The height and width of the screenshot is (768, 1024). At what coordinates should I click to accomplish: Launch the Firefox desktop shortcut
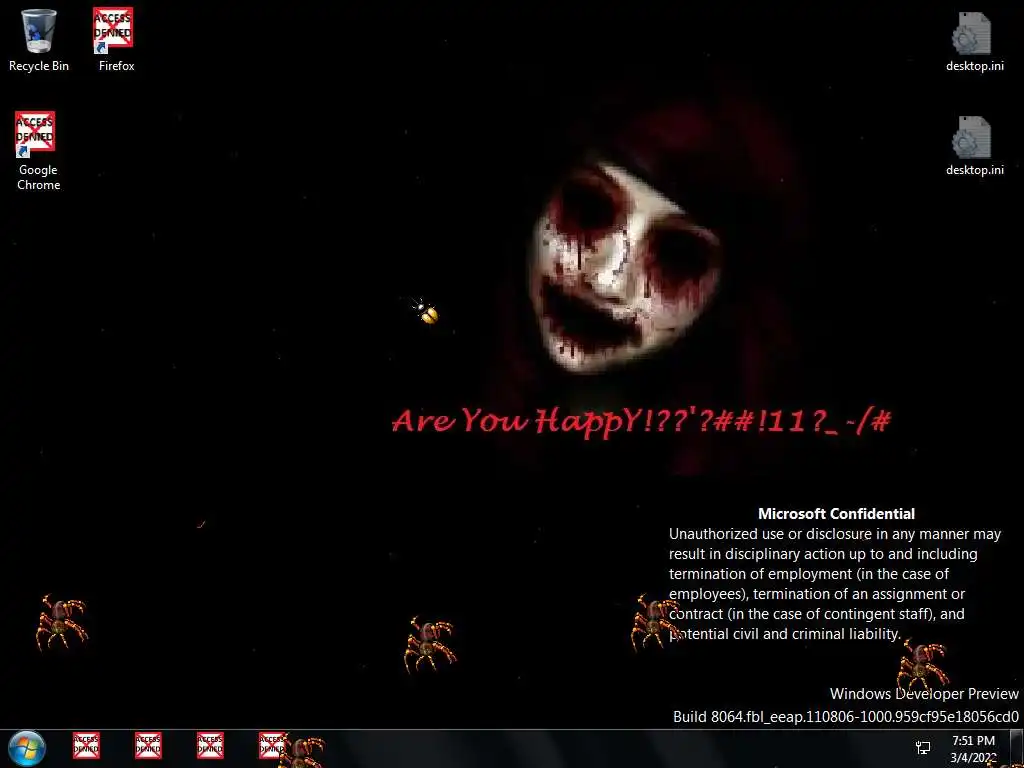[x=116, y=39]
